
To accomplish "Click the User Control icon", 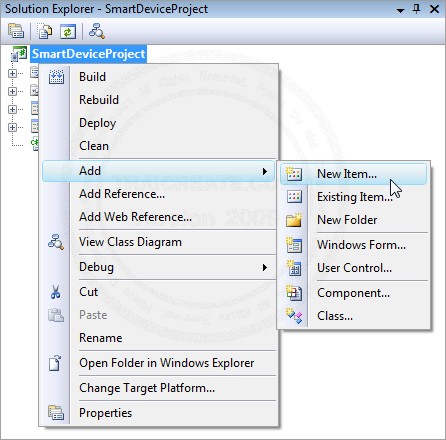I will point(294,268).
